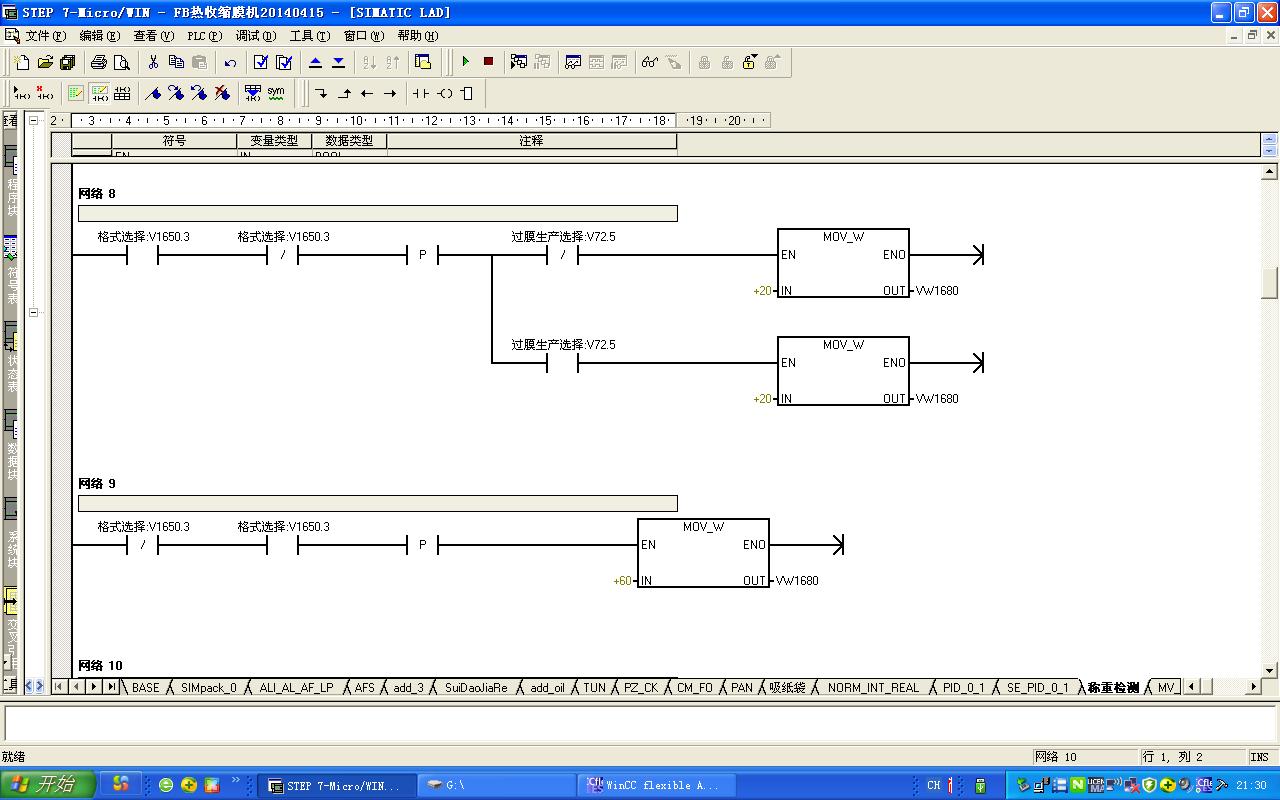Toggle symbol information table view
This screenshot has width=1280, height=800.
(122, 93)
